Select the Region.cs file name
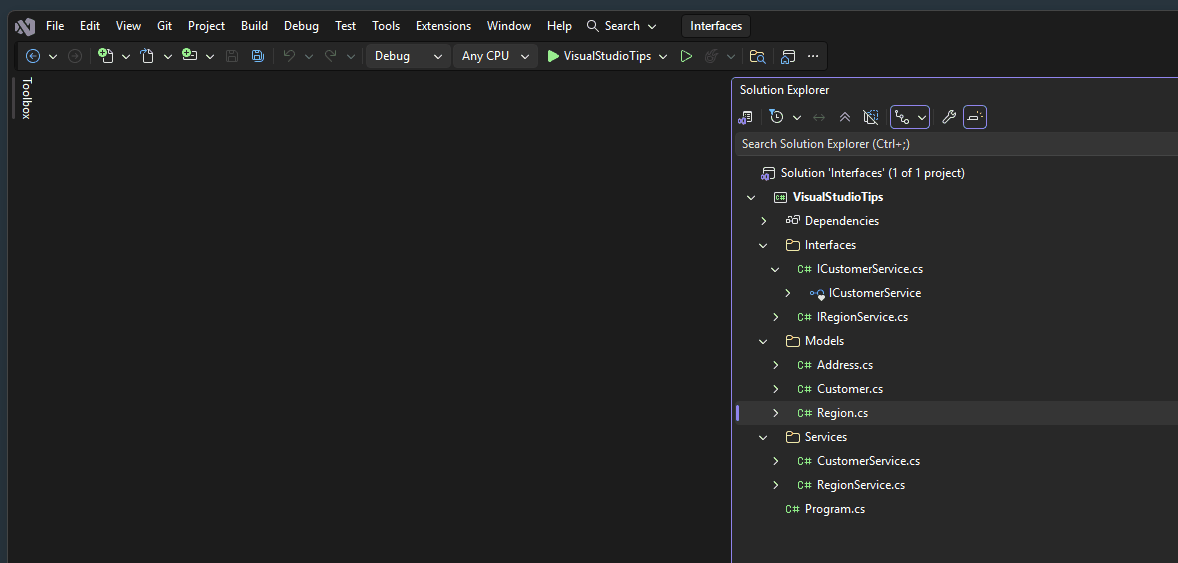 tap(842, 413)
